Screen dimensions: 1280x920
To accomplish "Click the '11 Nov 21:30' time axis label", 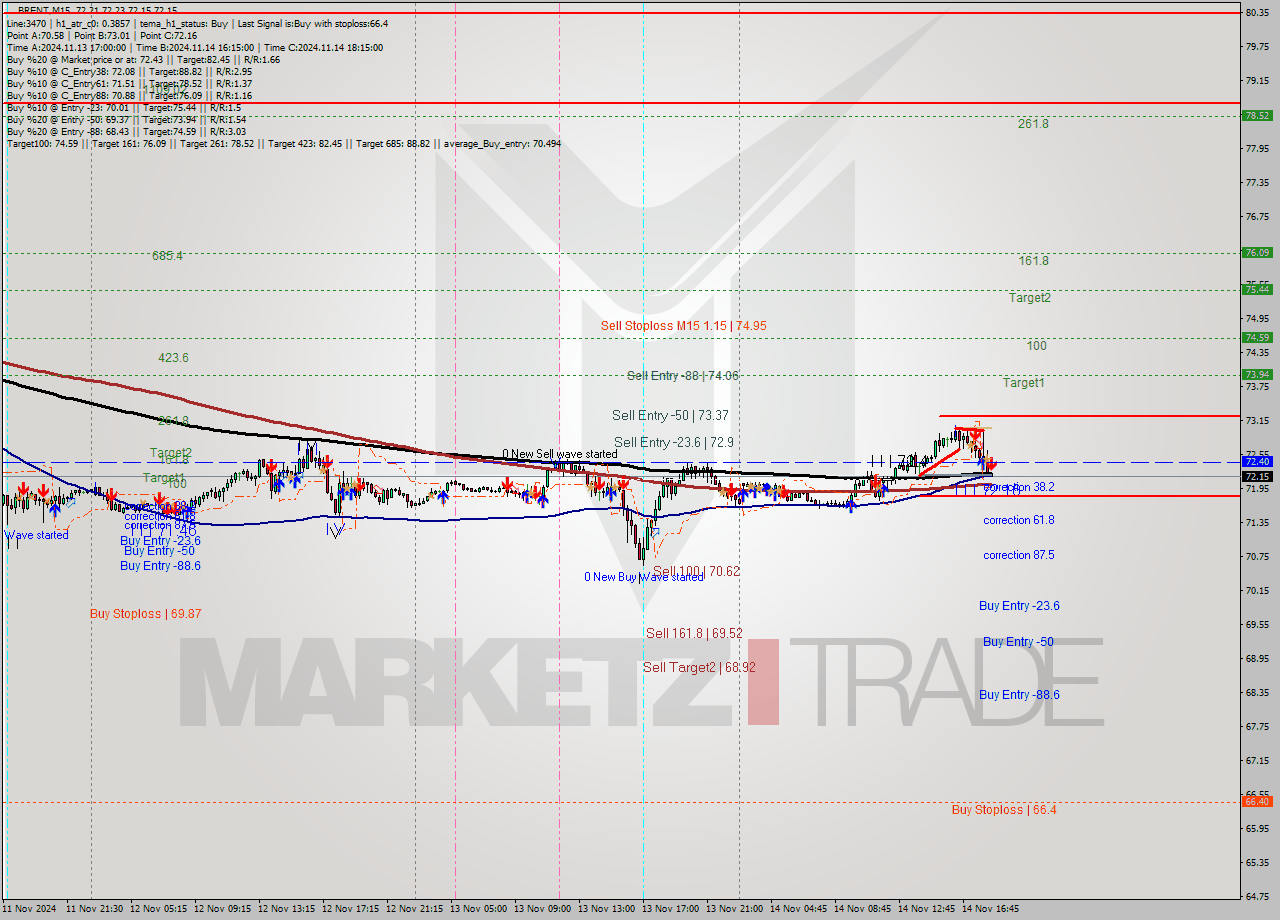I will (x=95, y=909).
